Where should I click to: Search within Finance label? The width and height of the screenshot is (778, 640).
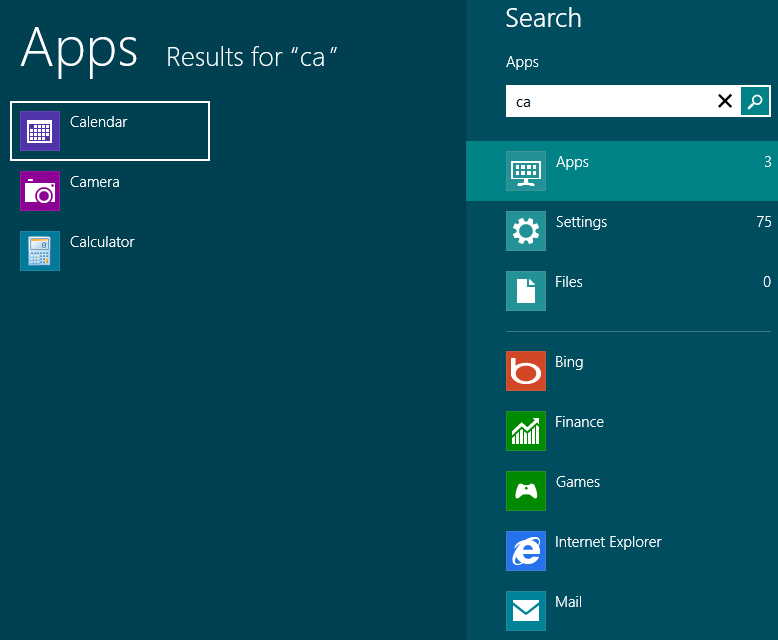click(580, 422)
